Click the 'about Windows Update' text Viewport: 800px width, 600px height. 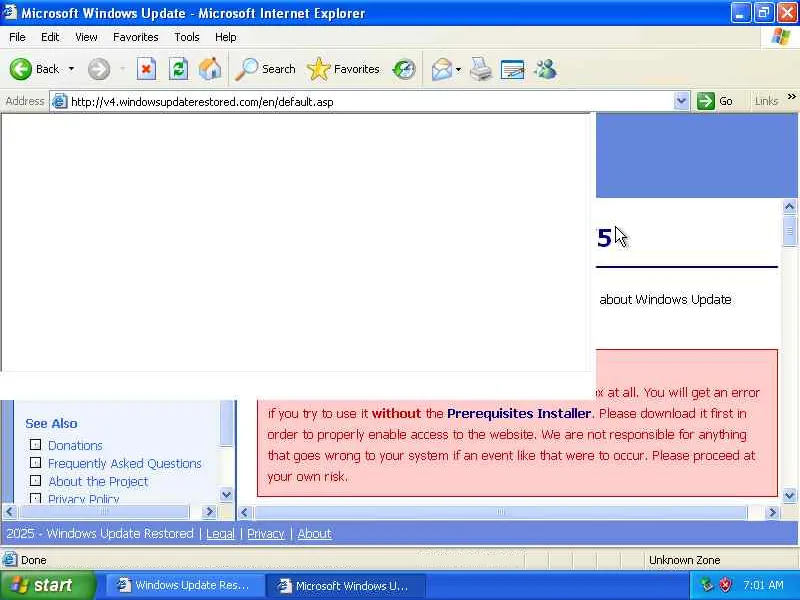click(x=665, y=299)
